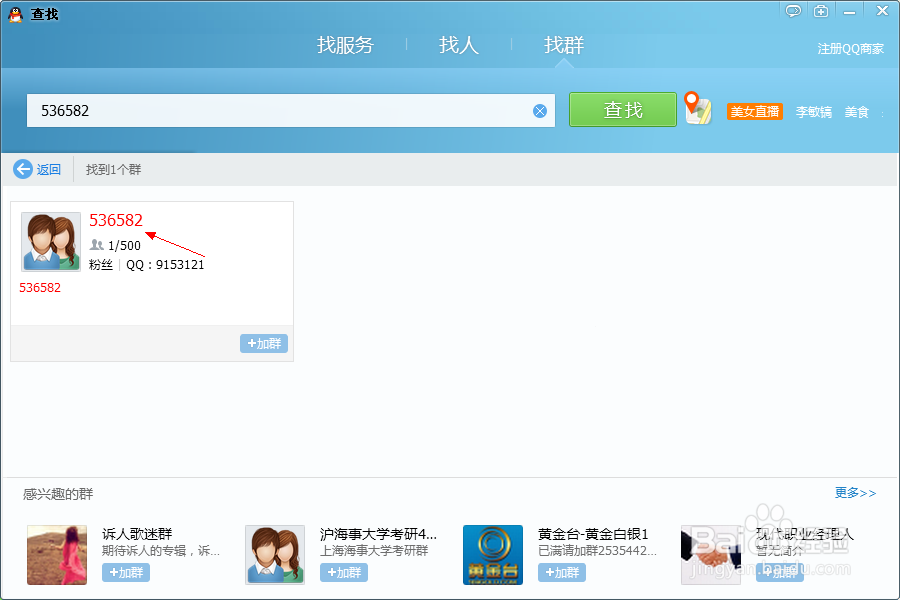Image resolution: width=900 pixels, height=600 pixels.
Task: Open the 沪海事大学考研4... group name
Action: coord(378,534)
